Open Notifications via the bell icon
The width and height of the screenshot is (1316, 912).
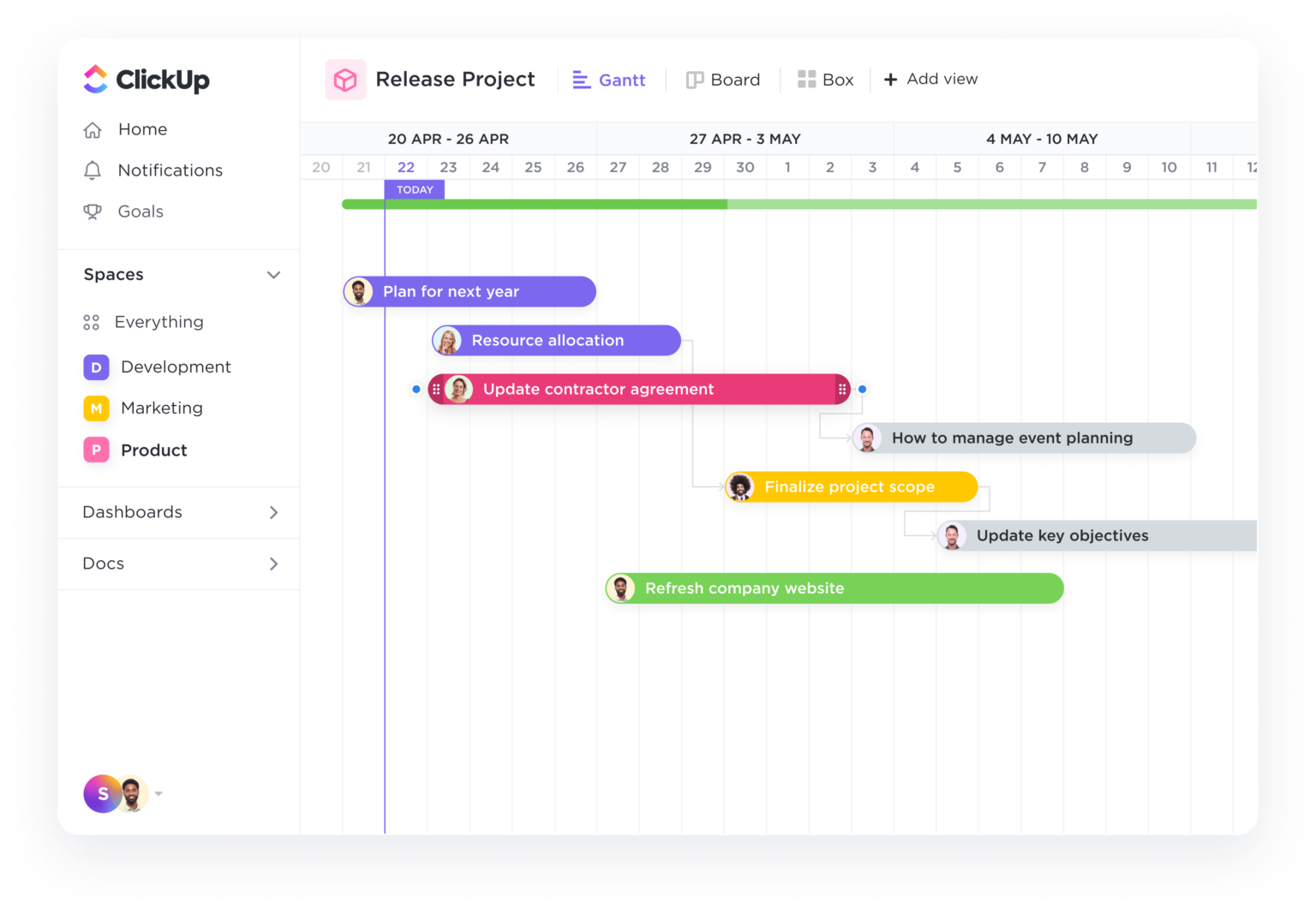(93, 170)
